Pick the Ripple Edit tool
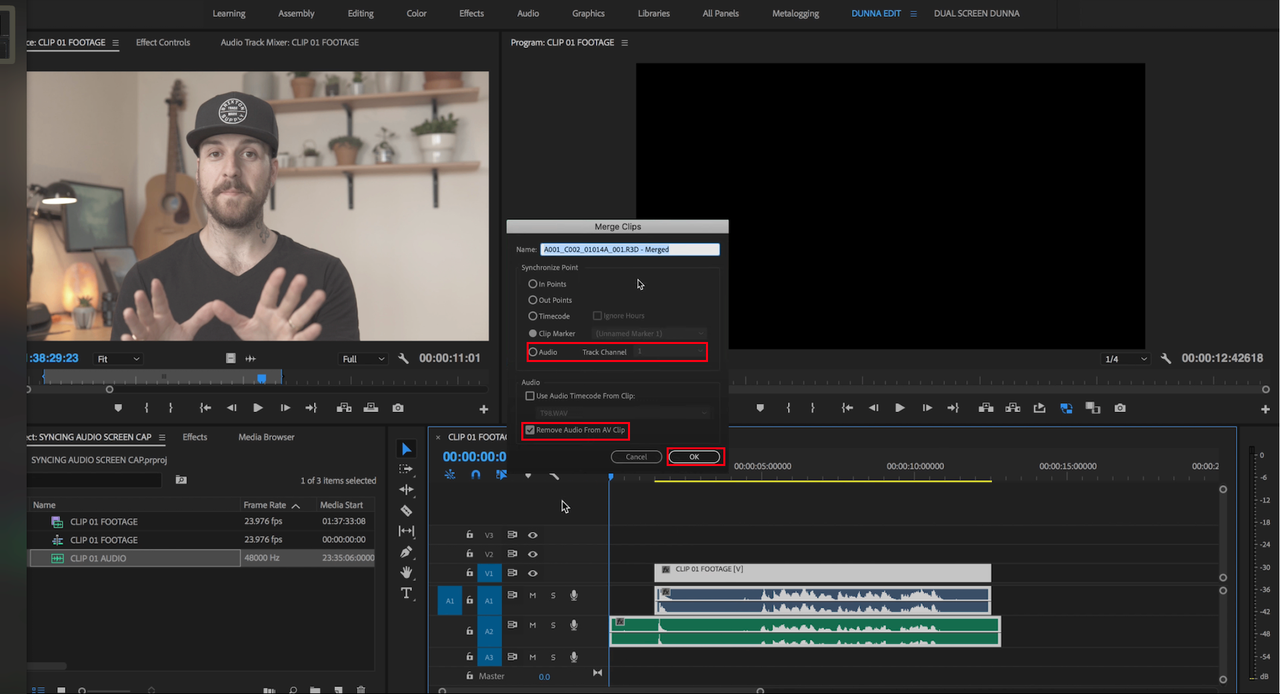 pyautogui.click(x=406, y=490)
